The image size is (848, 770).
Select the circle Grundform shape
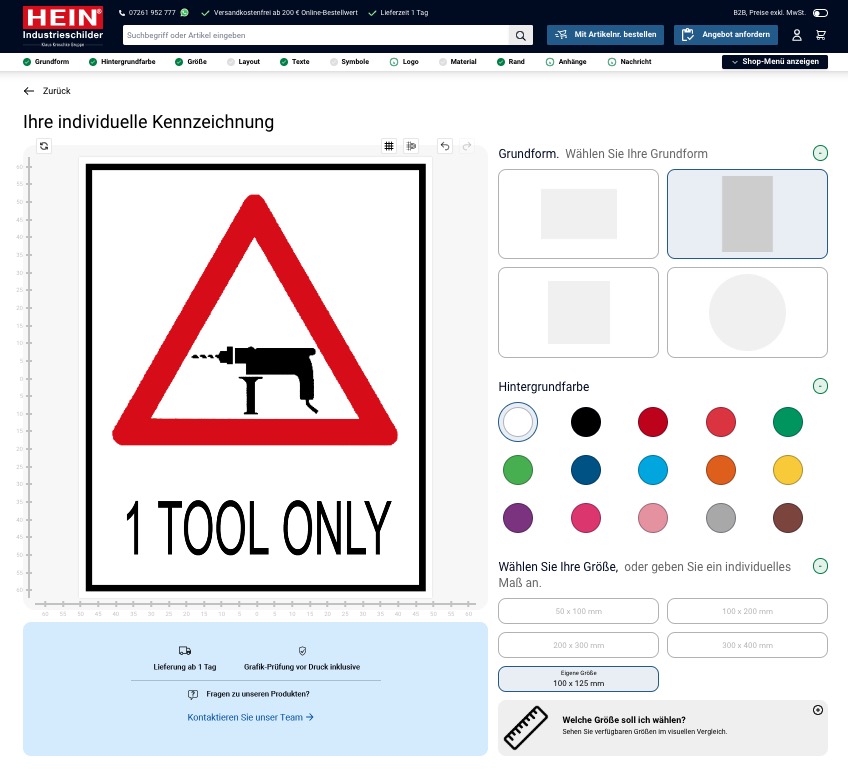[x=747, y=312]
